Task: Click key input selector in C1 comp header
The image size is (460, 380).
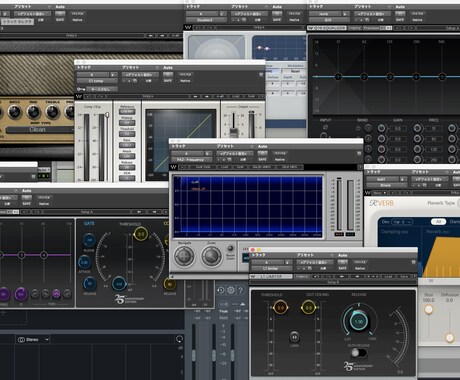Action: [102, 89]
